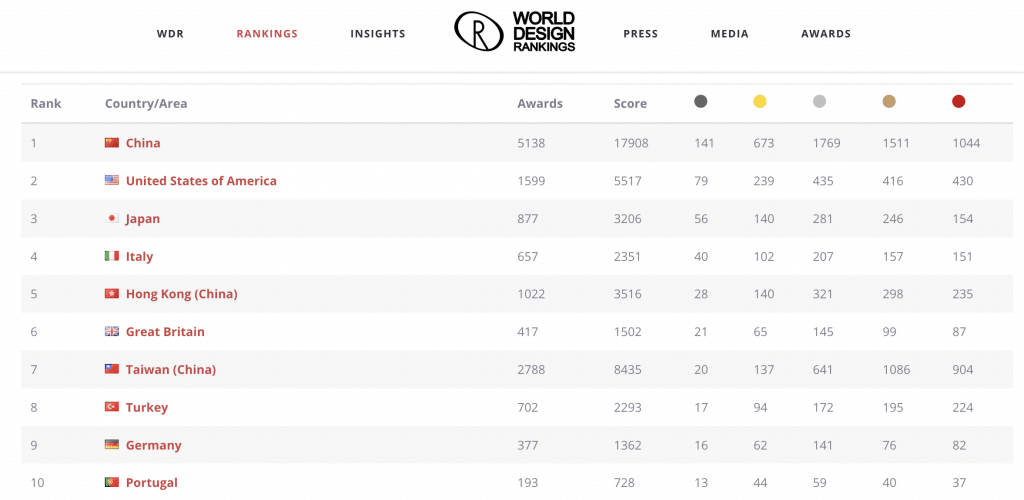Go to the Insights page

tap(378, 34)
